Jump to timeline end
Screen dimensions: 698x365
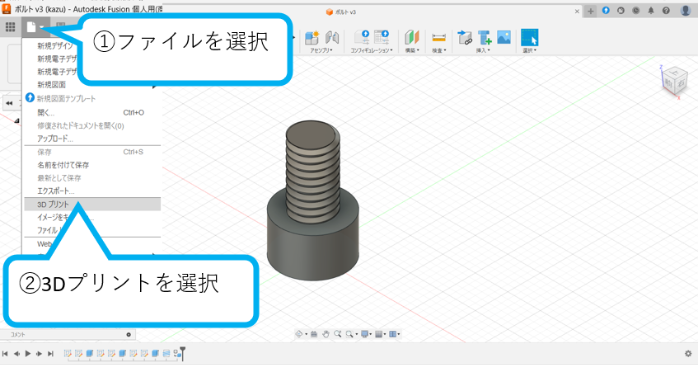51,353
